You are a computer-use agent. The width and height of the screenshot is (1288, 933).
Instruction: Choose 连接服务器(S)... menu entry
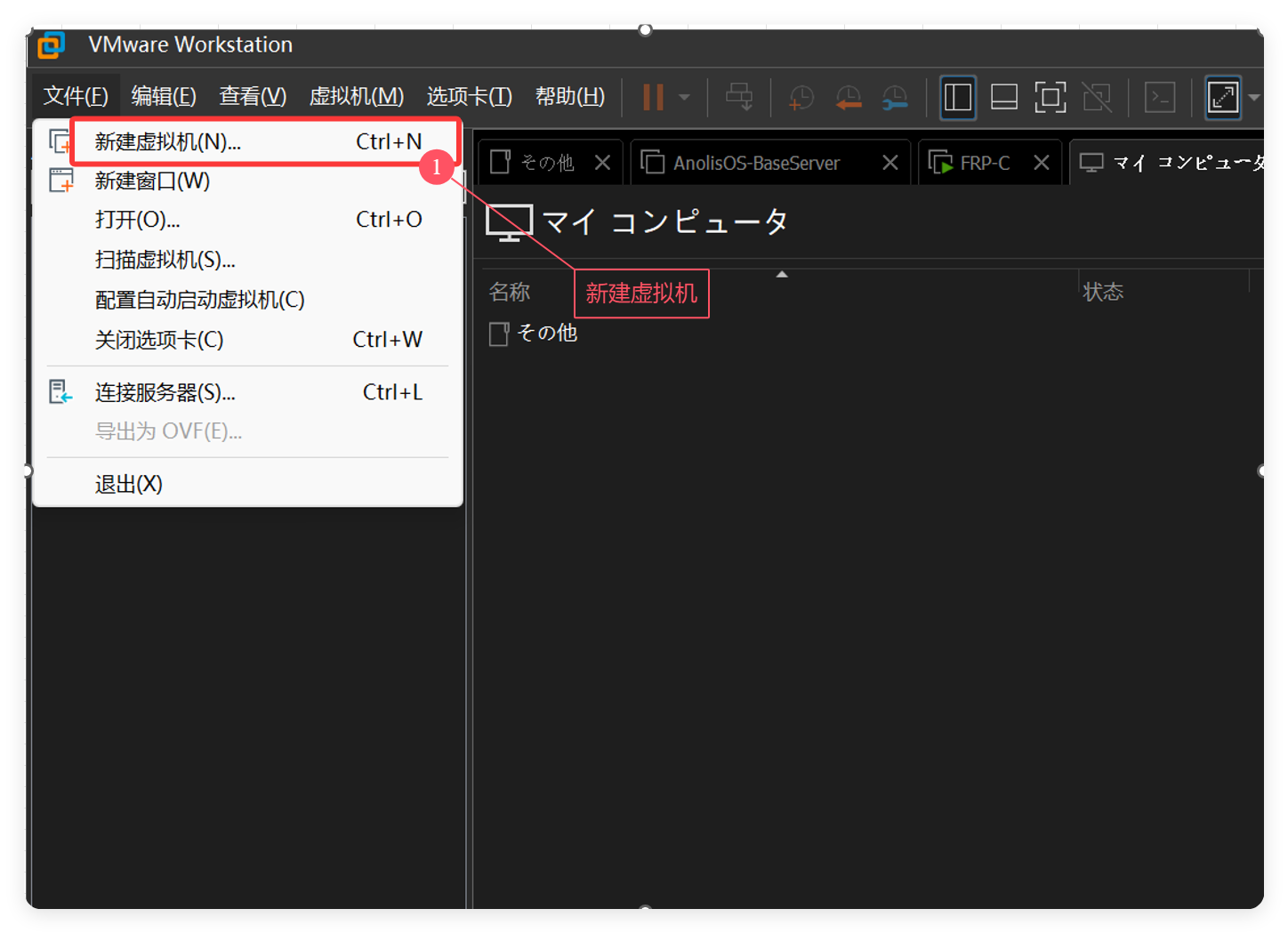(x=247, y=392)
